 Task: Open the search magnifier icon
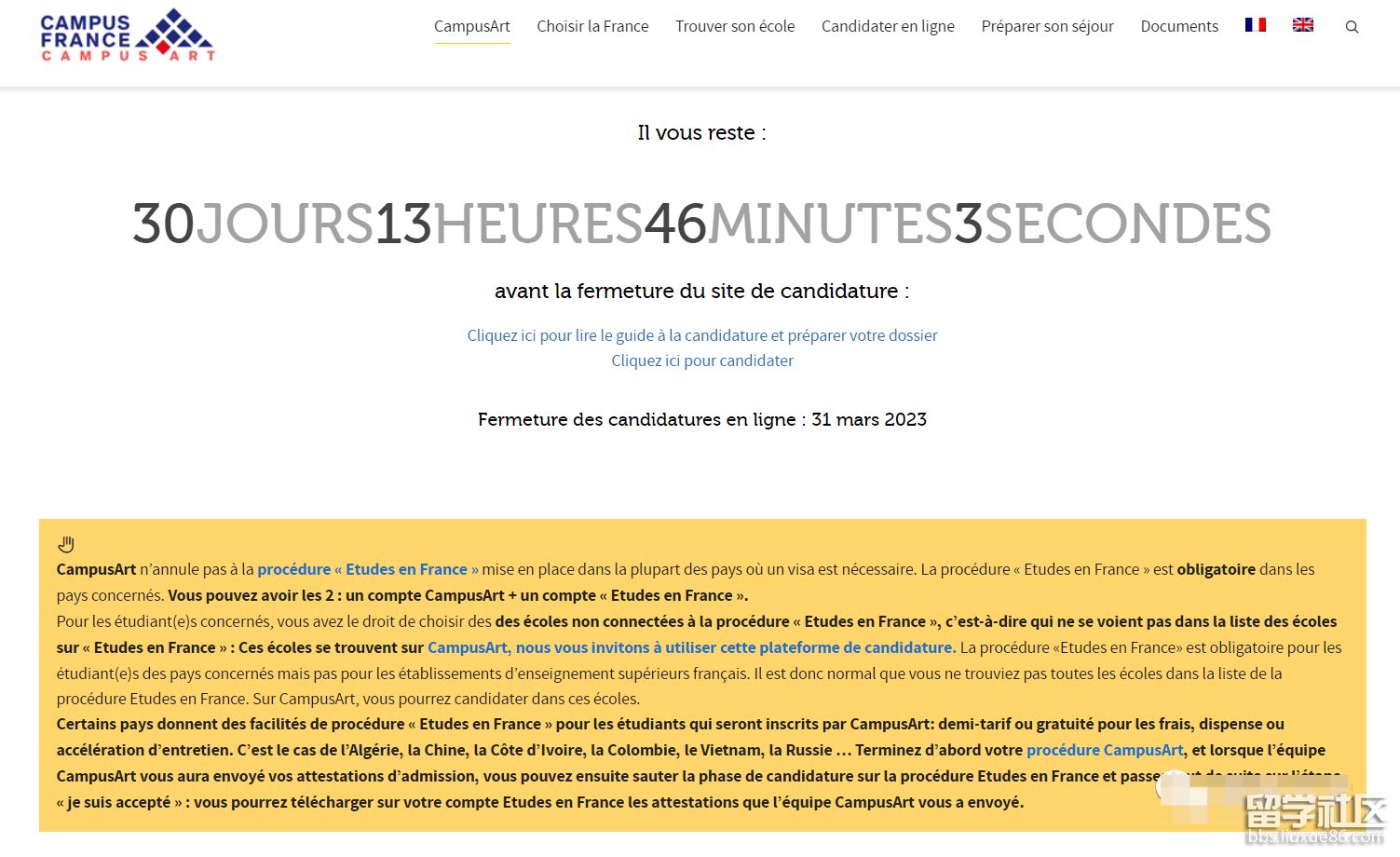click(x=1352, y=27)
